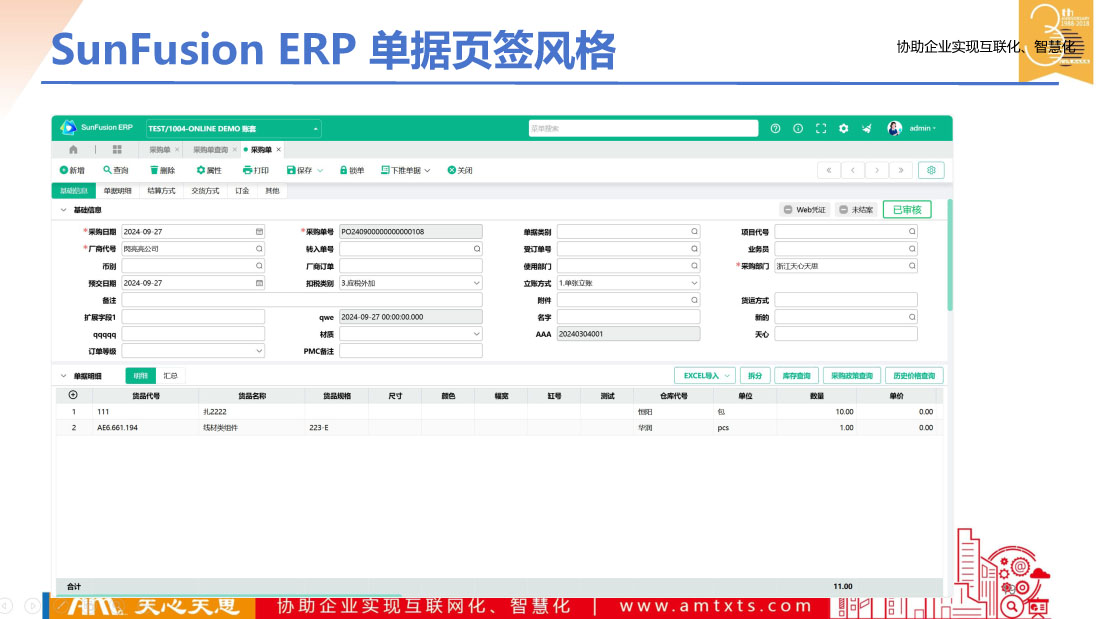
Task: Click the 打印 (print) icon
Action: (246, 170)
